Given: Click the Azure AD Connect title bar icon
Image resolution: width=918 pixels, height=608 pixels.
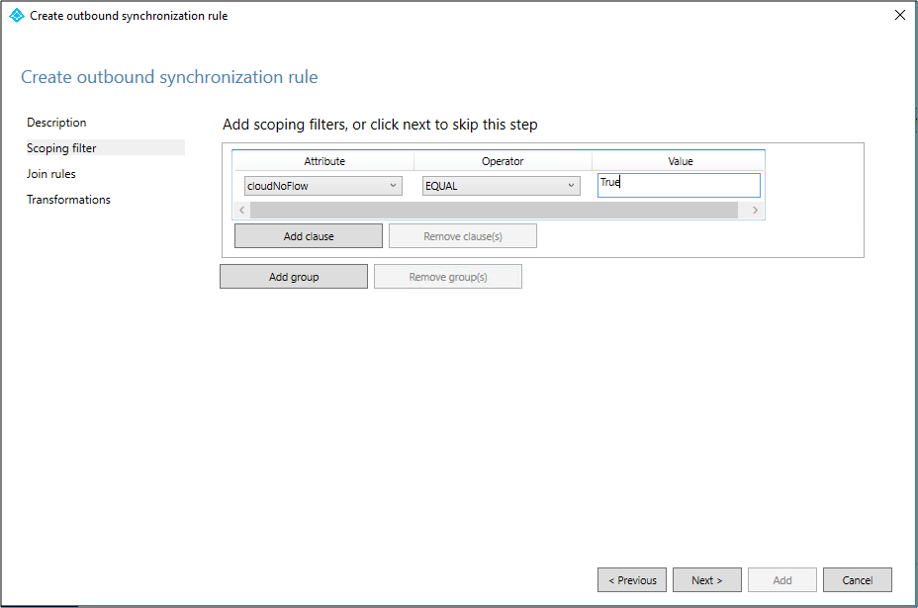Looking at the screenshot, I should click(x=17, y=15).
